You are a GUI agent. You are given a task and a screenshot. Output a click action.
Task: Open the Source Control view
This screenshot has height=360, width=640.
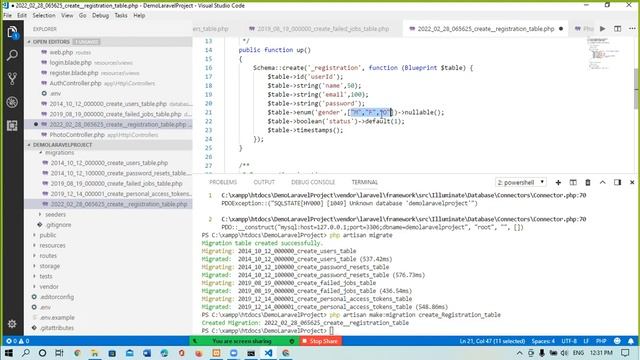point(12,78)
